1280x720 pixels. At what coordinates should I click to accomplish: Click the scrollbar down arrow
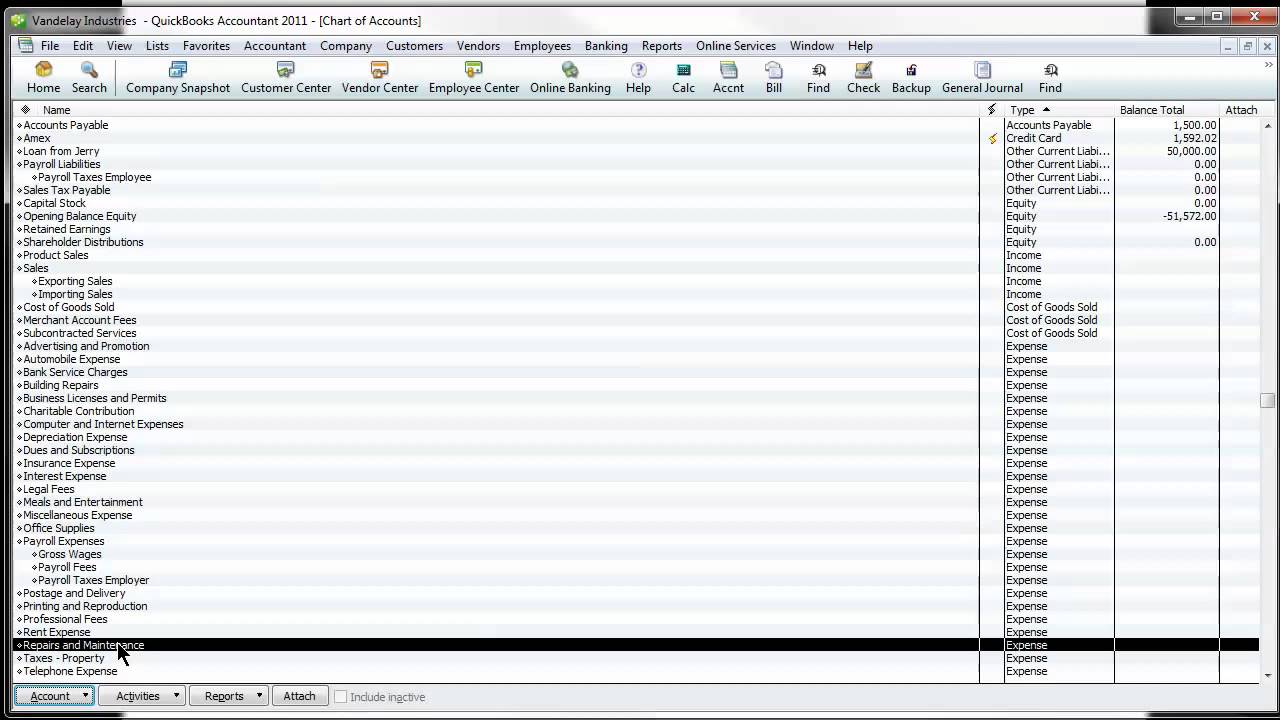pos(1268,677)
